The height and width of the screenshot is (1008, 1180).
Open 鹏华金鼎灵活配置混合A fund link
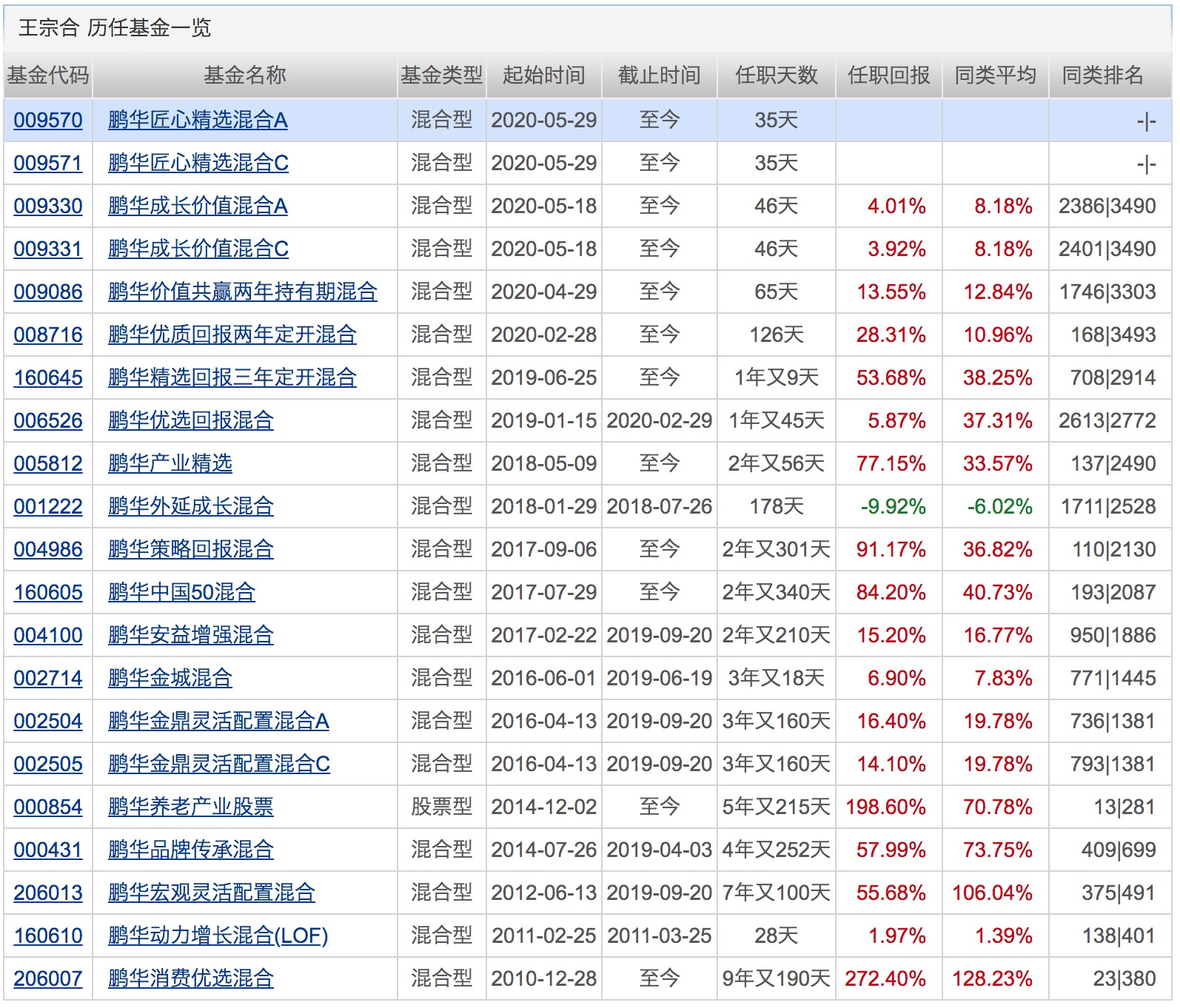pos(218,721)
